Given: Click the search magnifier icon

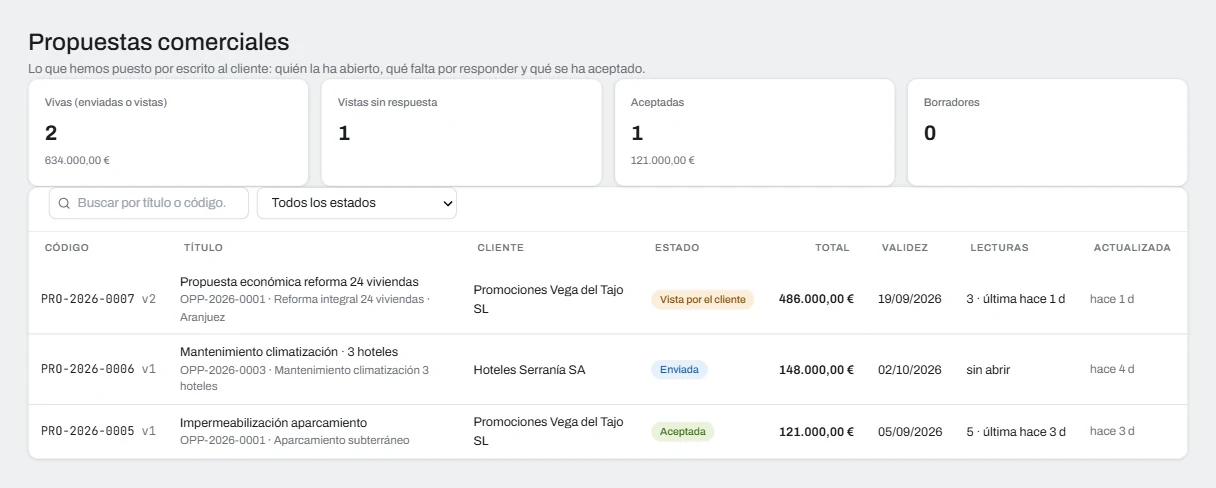Looking at the screenshot, I should (64, 203).
